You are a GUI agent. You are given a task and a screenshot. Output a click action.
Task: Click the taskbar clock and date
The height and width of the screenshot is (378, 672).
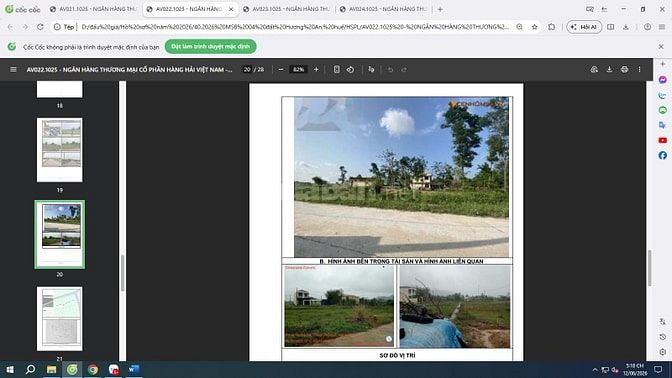click(635, 369)
